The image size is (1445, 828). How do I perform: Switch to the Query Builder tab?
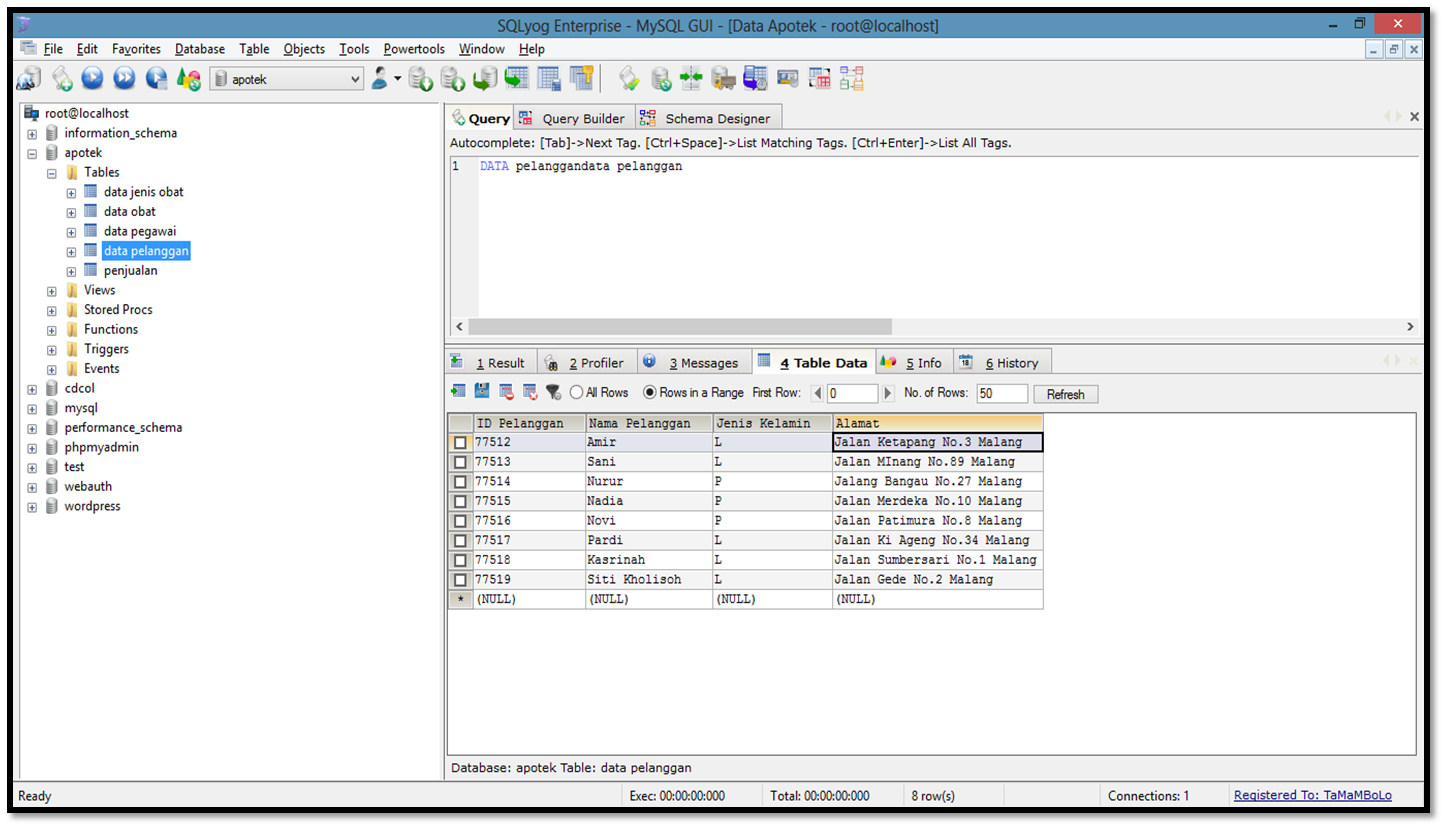click(573, 118)
